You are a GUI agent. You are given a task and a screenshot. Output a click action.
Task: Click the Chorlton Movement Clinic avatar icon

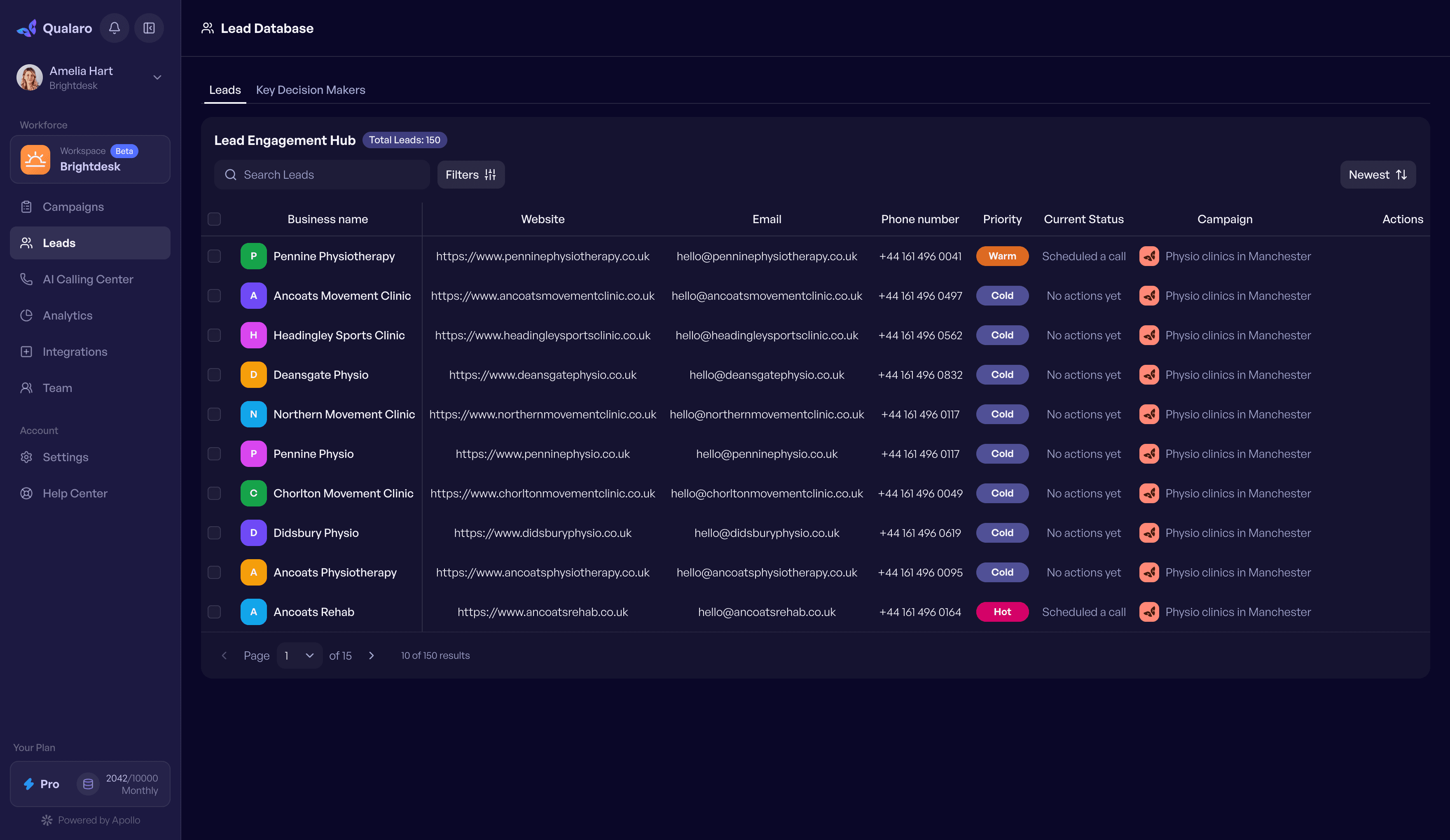tap(253, 493)
